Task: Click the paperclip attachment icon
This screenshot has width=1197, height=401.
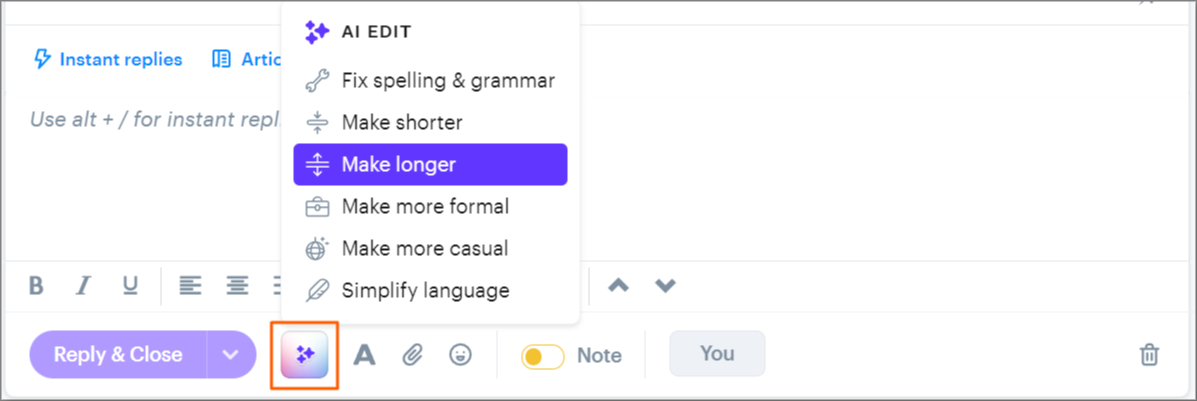Action: (412, 355)
